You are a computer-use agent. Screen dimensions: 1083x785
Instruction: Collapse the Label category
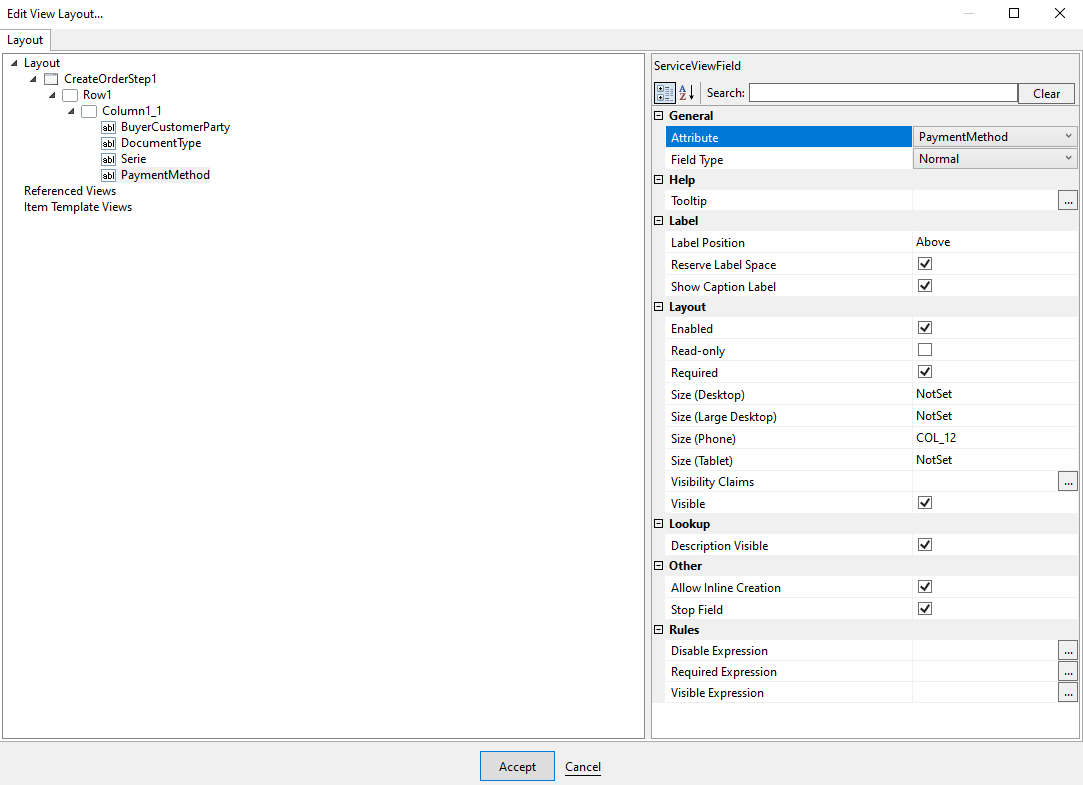pyautogui.click(x=659, y=221)
